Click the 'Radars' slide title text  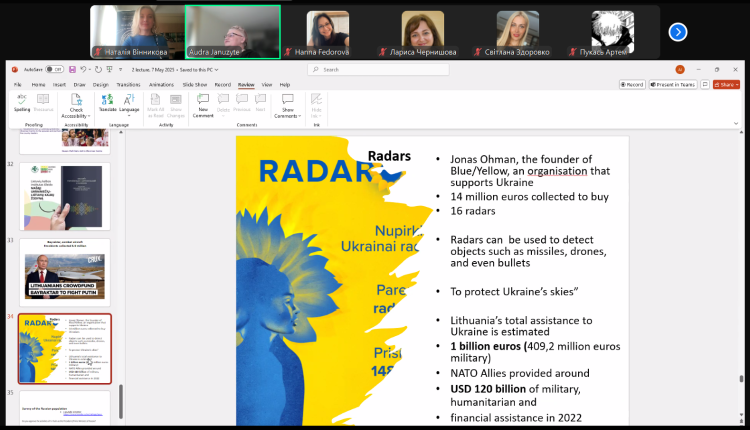click(389, 156)
